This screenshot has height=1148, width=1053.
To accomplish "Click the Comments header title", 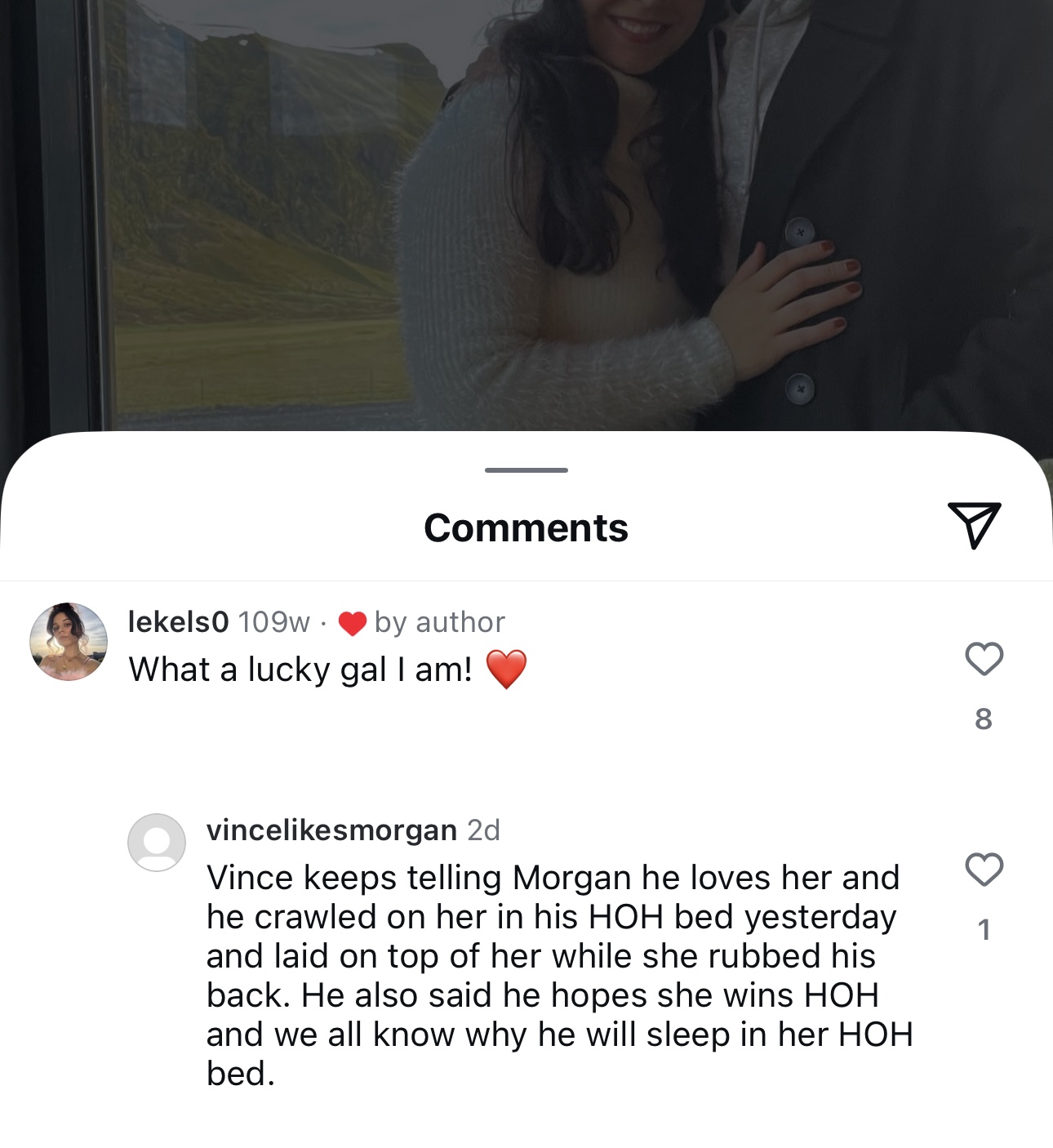I will [x=526, y=527].
